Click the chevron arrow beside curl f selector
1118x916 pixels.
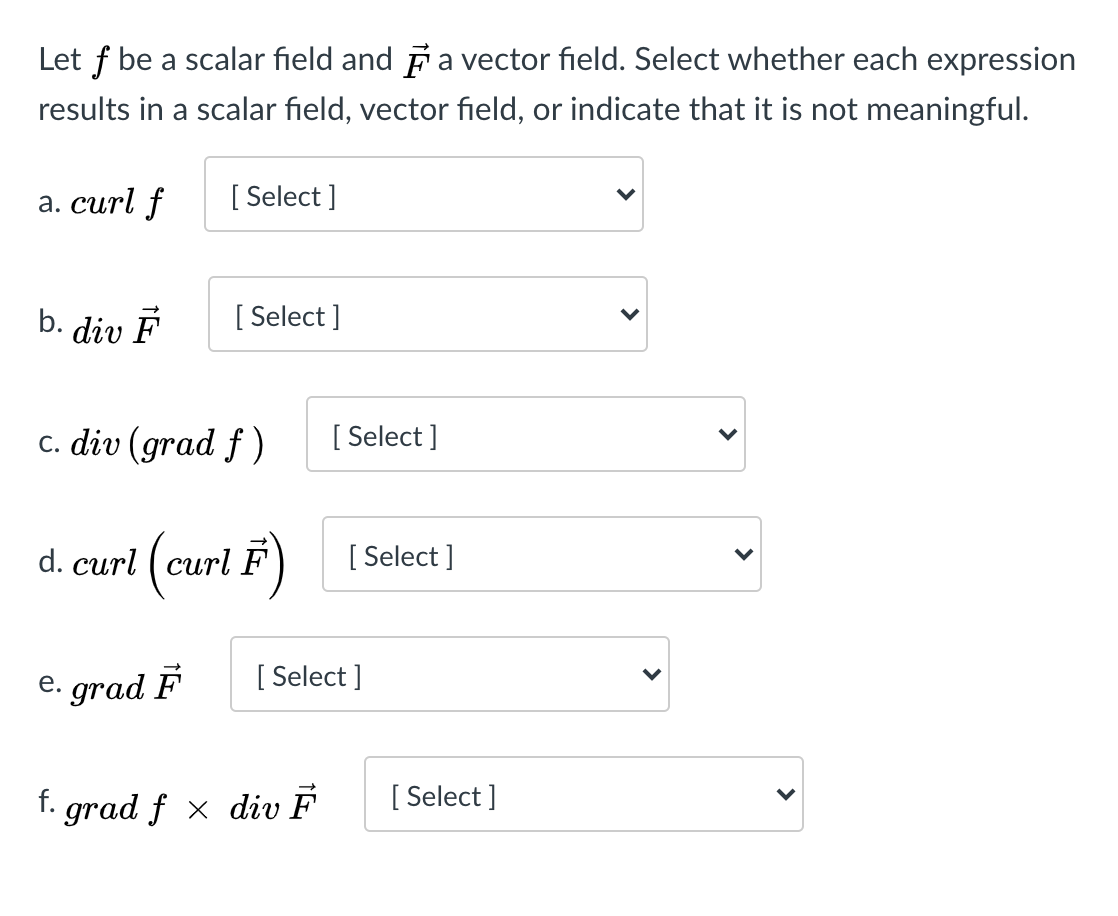(624, 195)
